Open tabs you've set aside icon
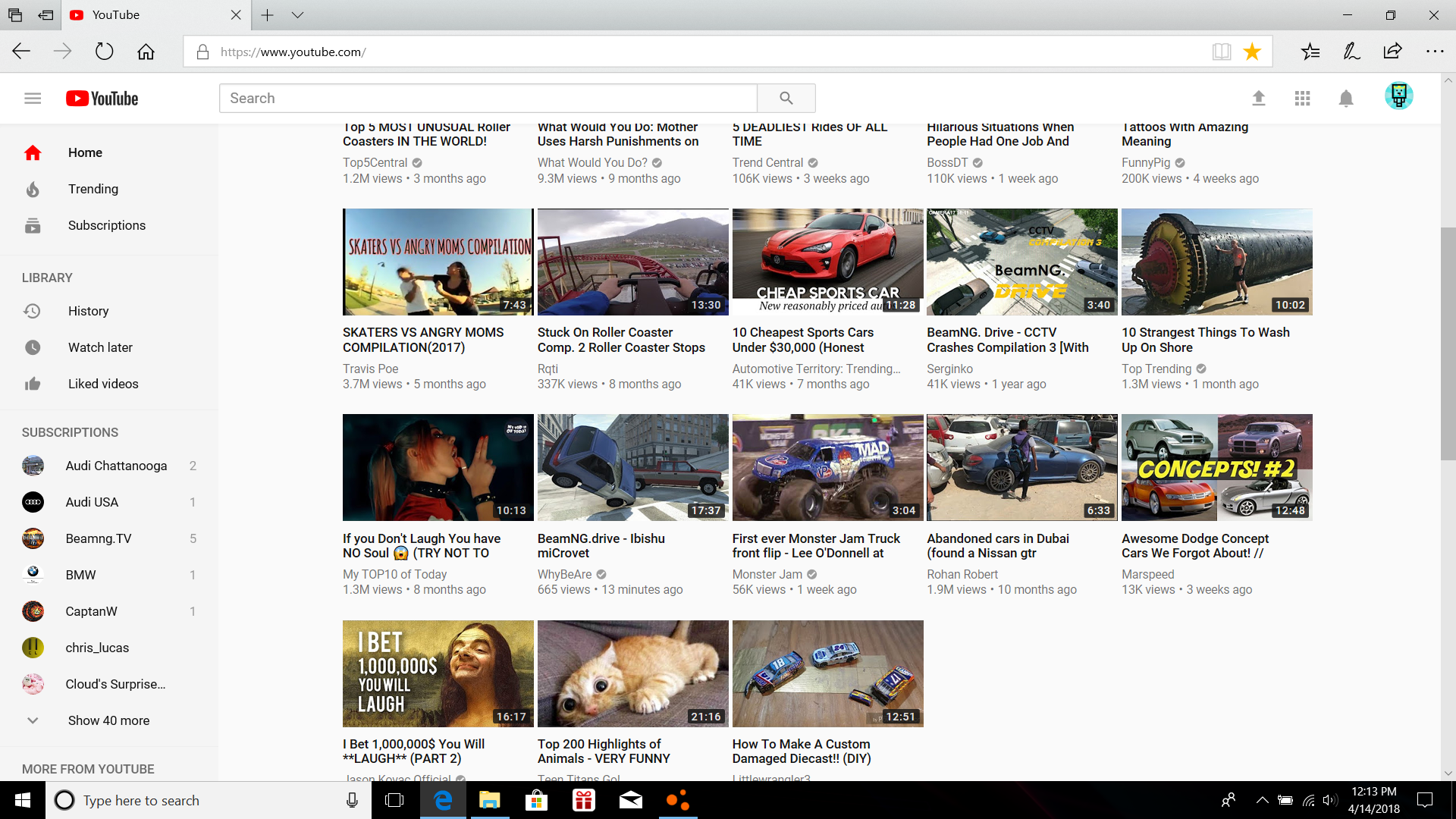1456x819 pixels. pos(15,15)
